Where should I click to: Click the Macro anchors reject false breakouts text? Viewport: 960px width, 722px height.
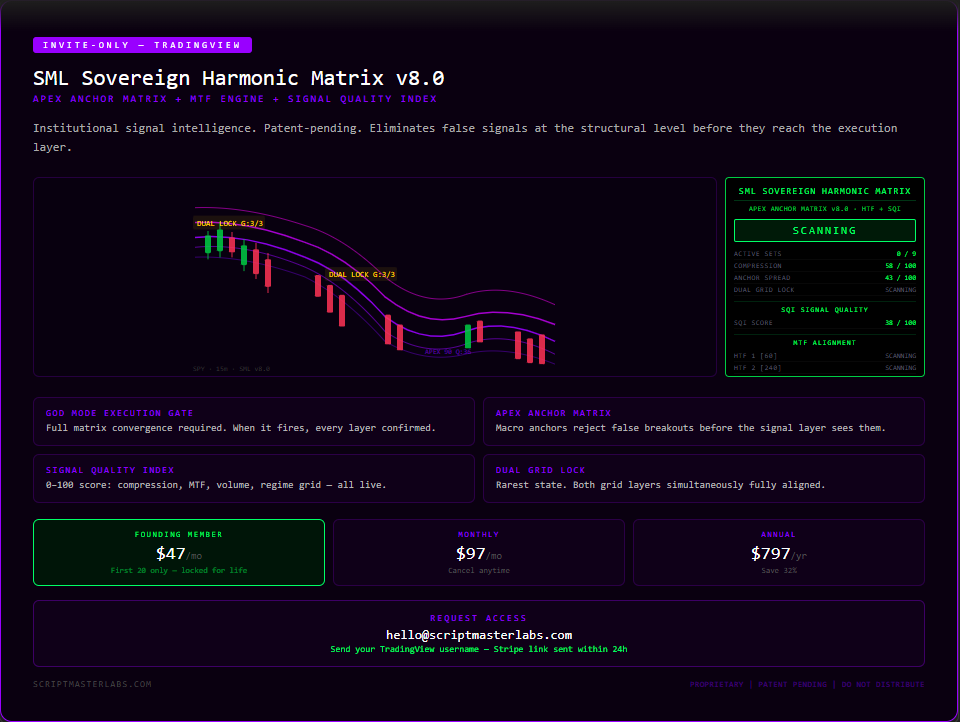[690, 427]
